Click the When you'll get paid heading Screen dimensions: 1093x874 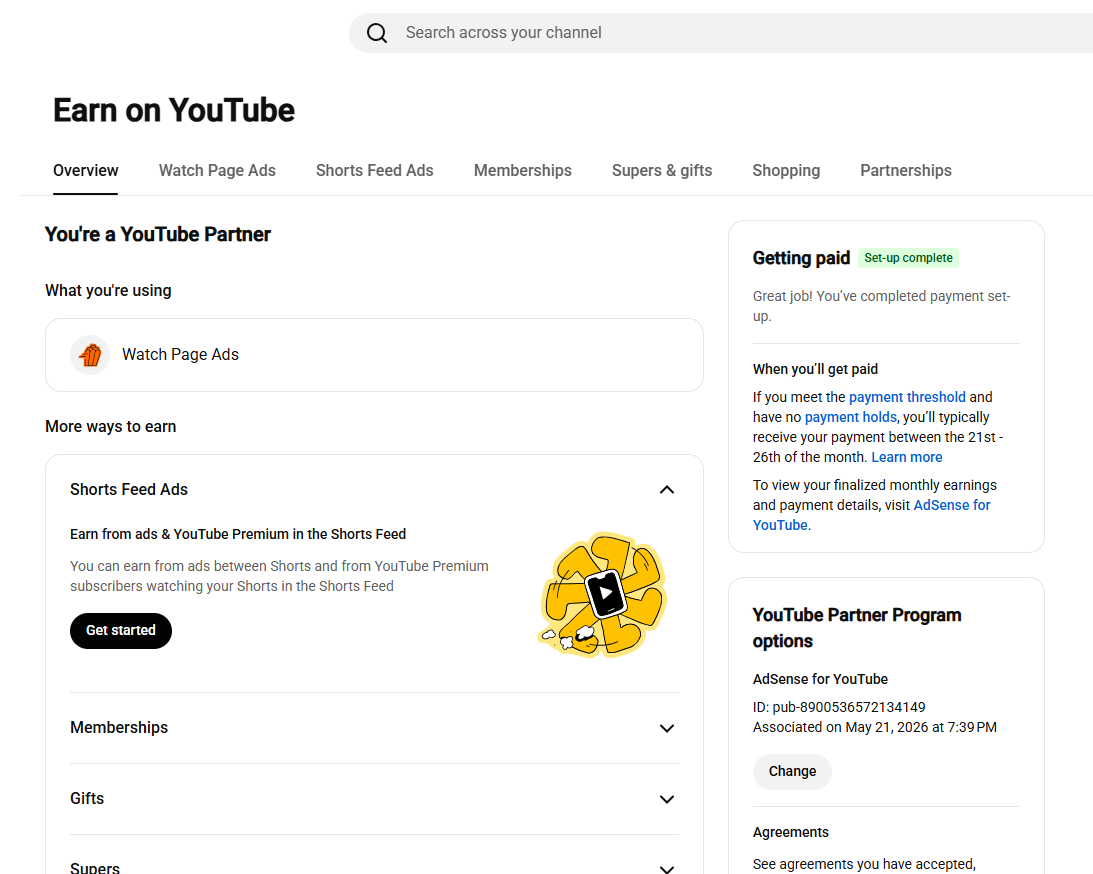pyautogui.click(x=815, y=369)
